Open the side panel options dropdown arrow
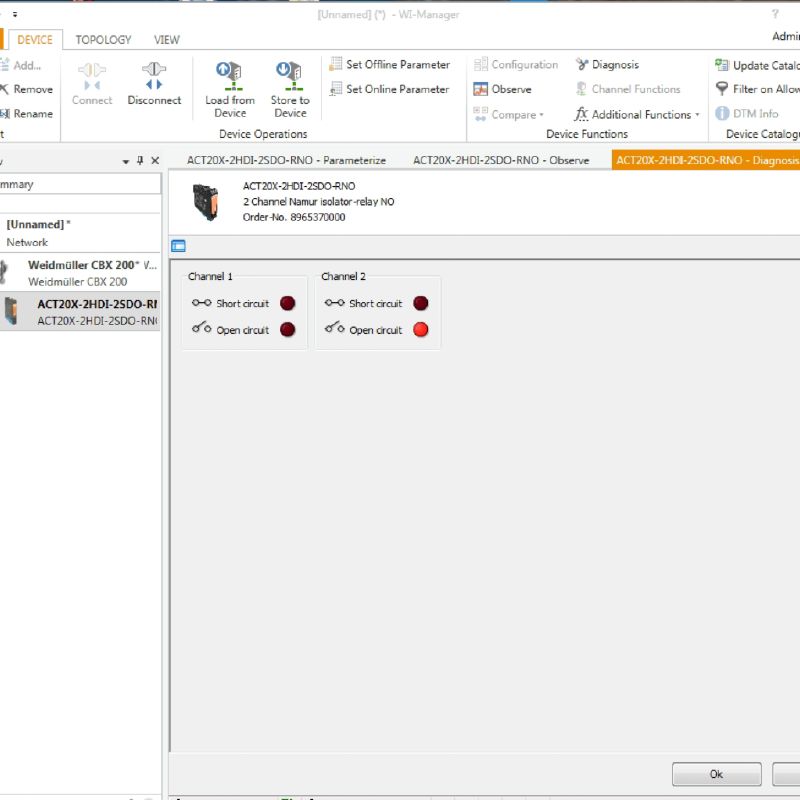The height and width of the screenshot is (800, 800). pyautogui.click(x=126, y=161)
